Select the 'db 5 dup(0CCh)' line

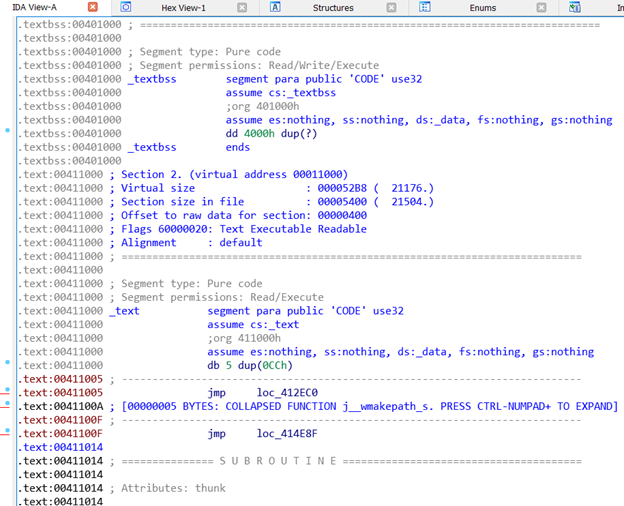click(250, 365)
